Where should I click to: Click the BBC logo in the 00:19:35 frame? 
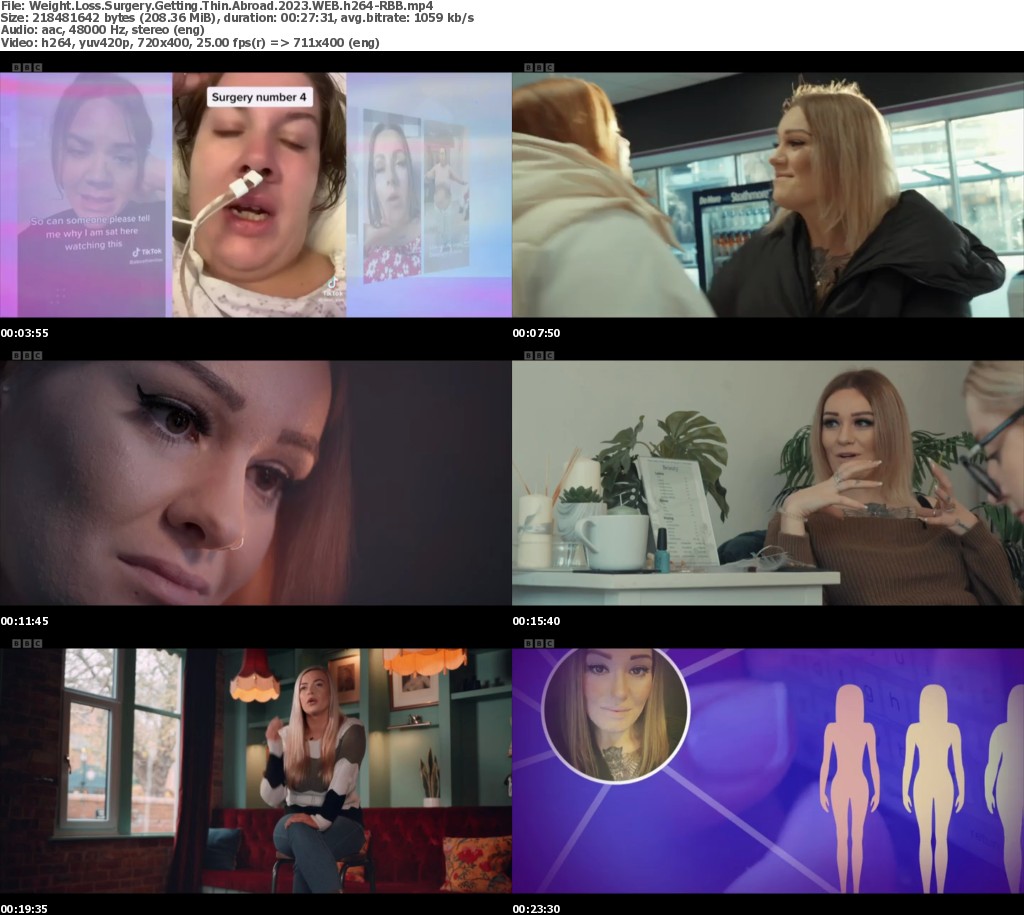(26, 643)
